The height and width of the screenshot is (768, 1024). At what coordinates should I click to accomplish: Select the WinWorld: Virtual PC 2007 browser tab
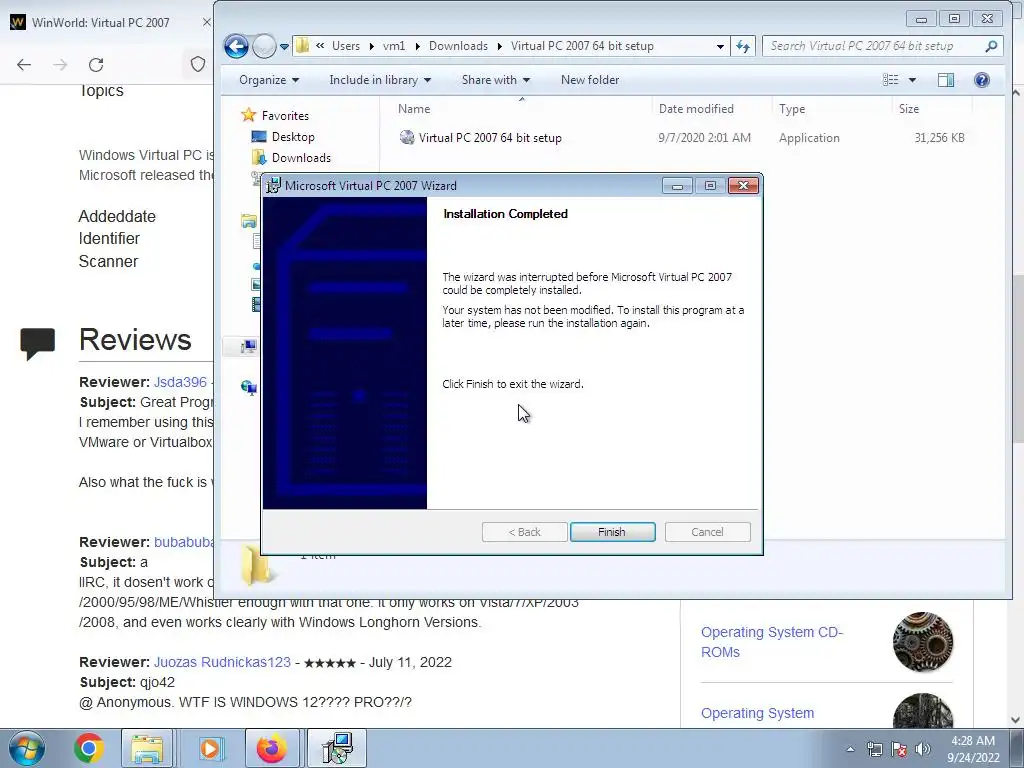tap(101, 22)
